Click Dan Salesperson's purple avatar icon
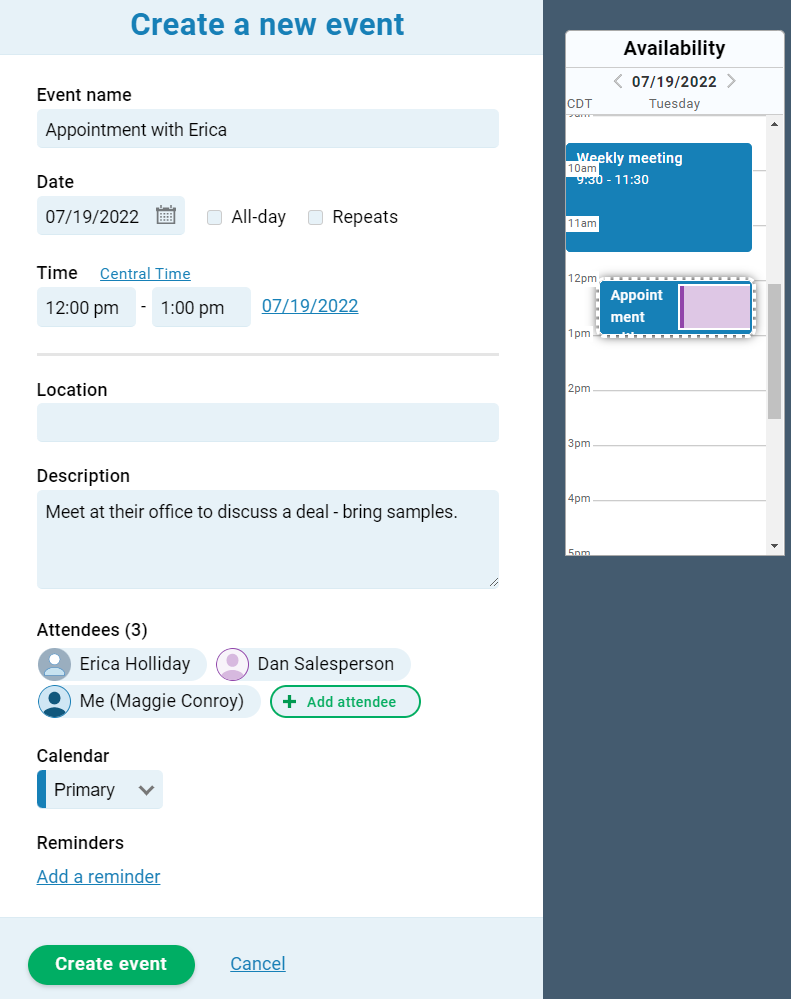 coord(232,665)
